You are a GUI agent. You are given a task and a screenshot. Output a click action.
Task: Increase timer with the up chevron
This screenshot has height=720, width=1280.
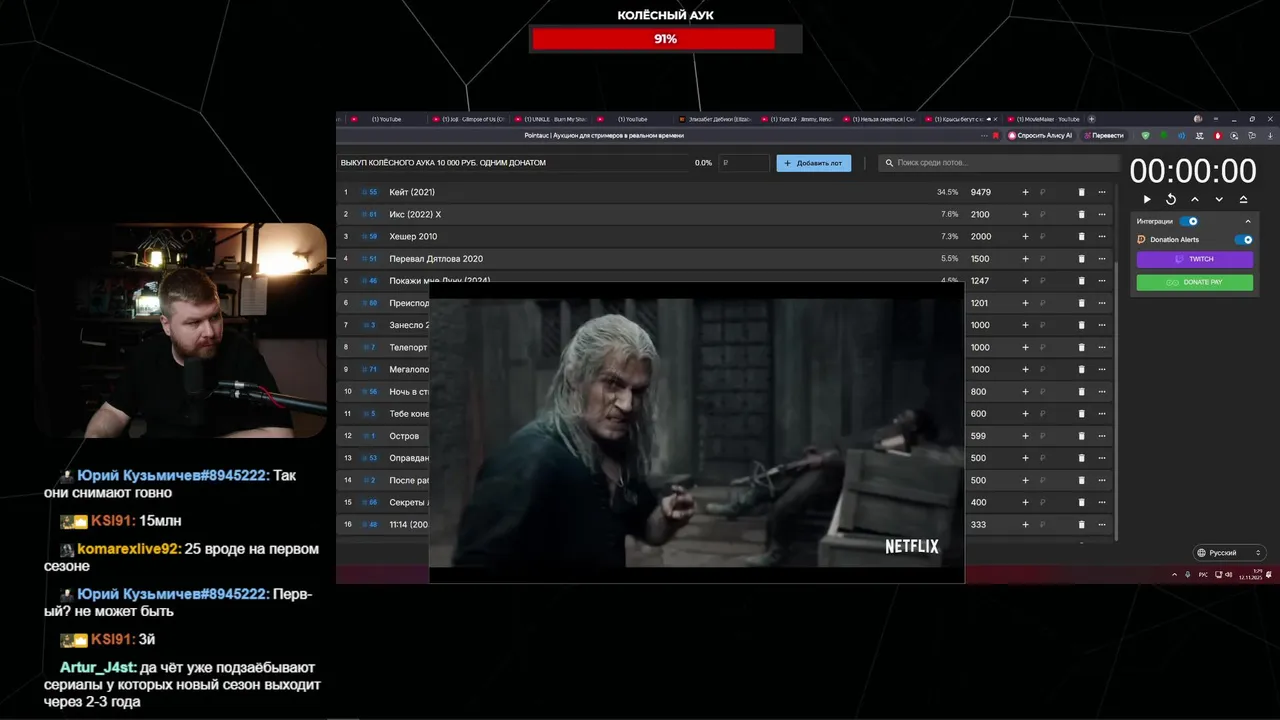[1195, 199]
